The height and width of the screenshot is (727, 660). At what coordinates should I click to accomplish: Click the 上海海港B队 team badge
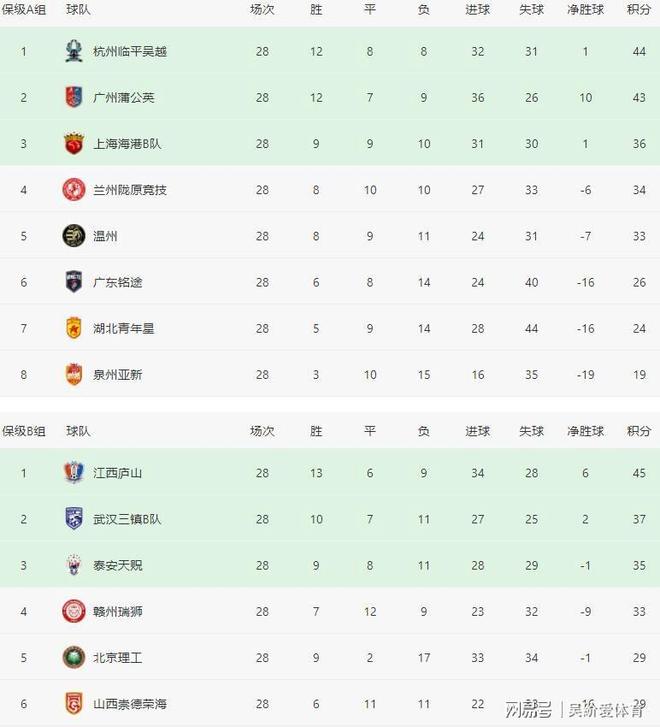pos(74,143)
